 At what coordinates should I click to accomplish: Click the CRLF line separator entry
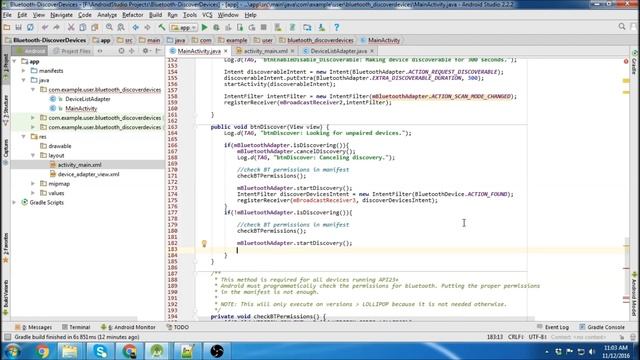pos(516,337)
